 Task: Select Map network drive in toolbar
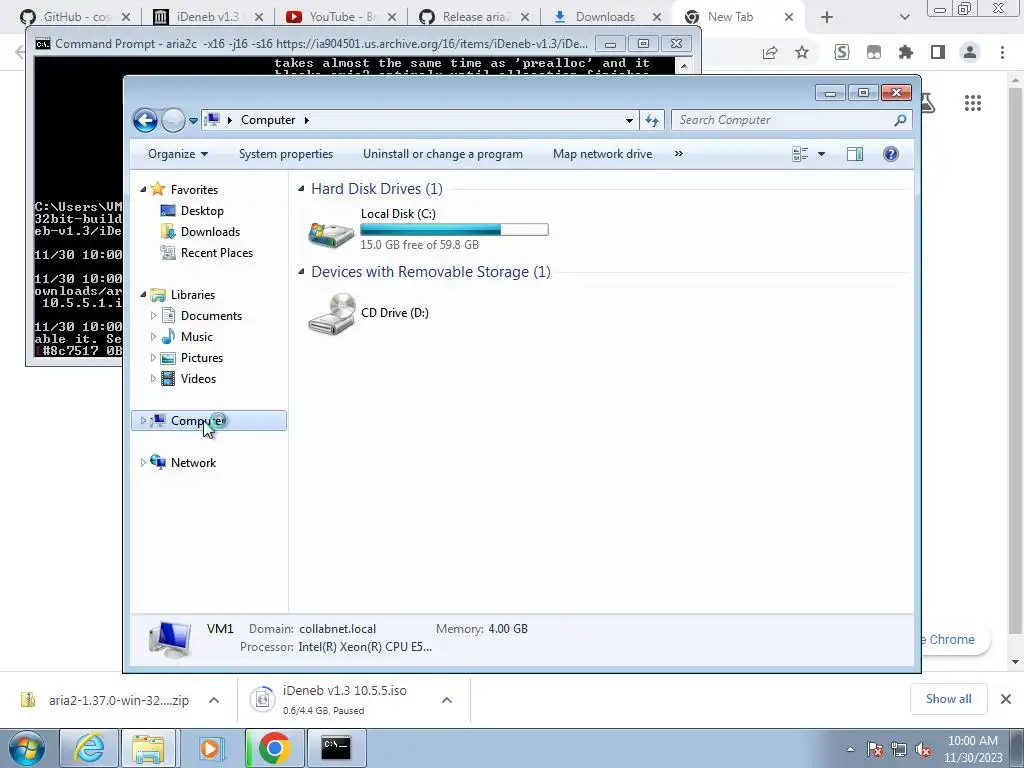[x=602, y=154]
